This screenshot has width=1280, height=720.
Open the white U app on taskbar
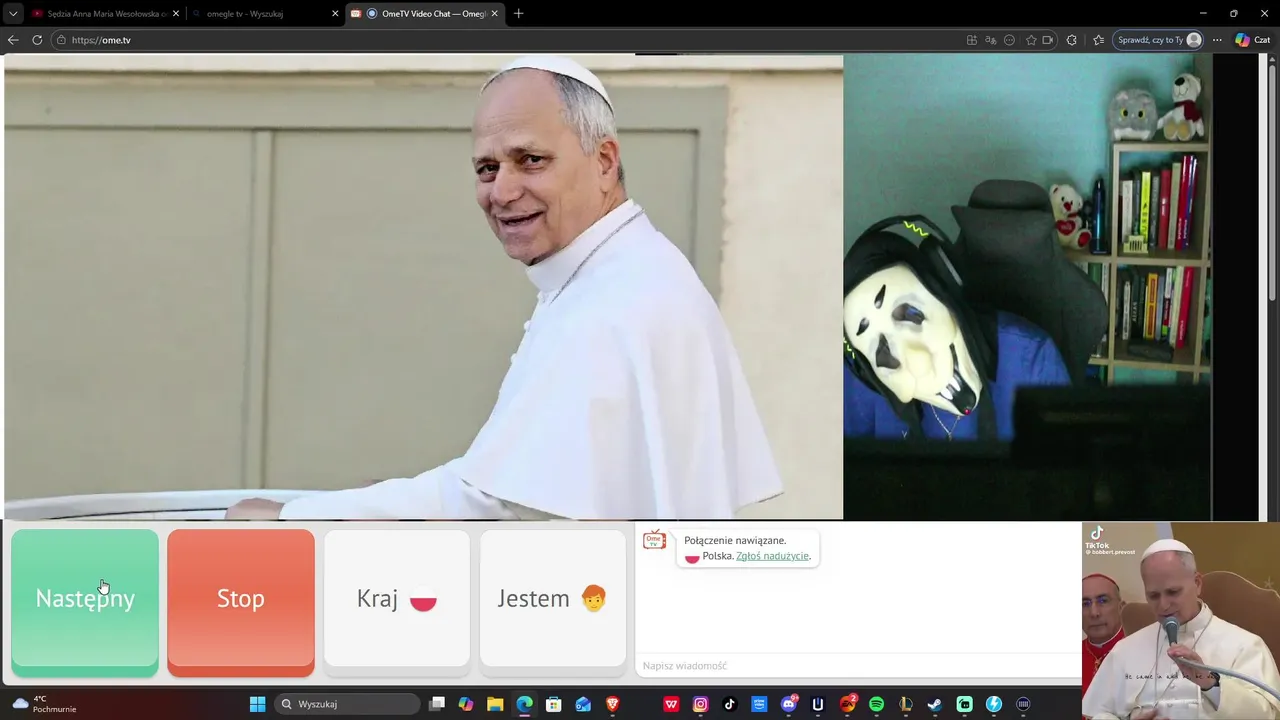tap(817, 704)
